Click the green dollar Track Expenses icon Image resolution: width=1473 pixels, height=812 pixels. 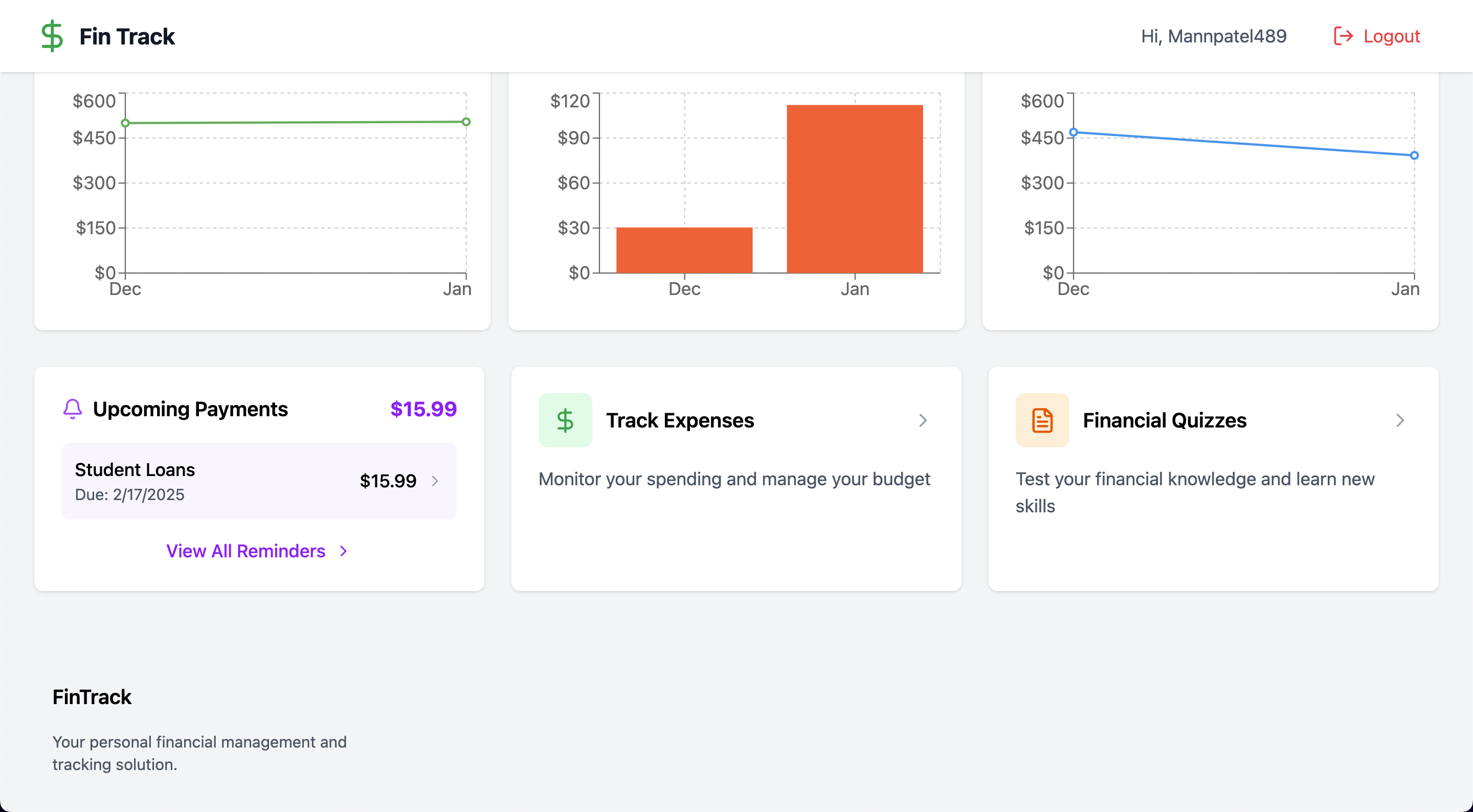tap(565, 420)
